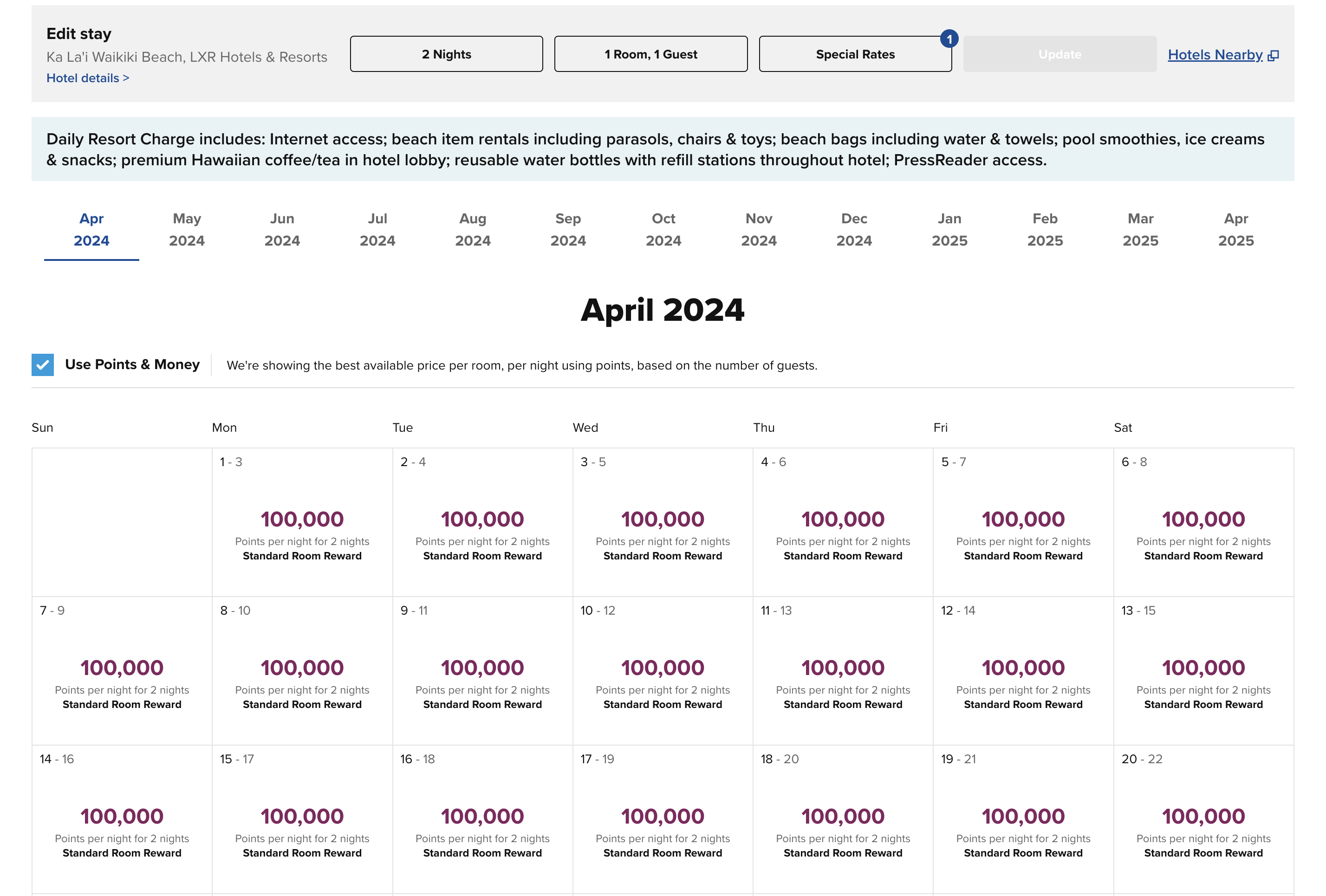This screenshot has width=1326, height=896.
Task: Select the 20 - 22 stay date cell
Action: click(x=1204, y=819)
